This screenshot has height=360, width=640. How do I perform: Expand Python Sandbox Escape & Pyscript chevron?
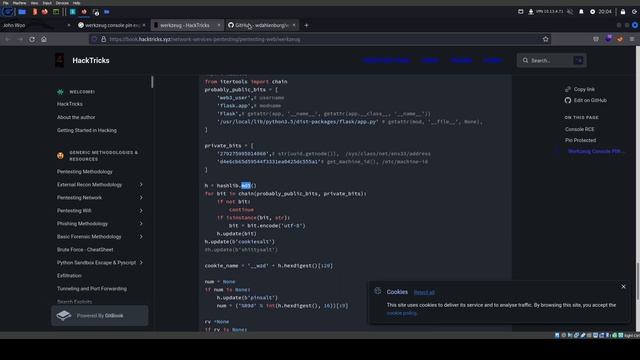tap(141, 262)
